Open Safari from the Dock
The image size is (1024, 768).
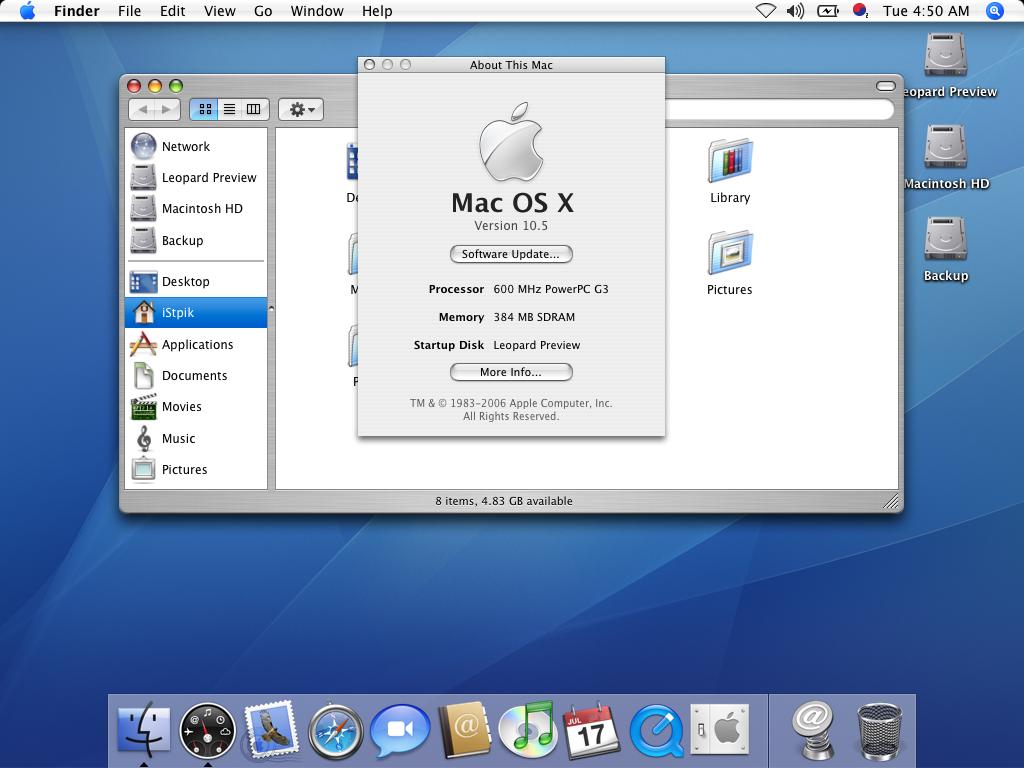(x=335, y=731)
